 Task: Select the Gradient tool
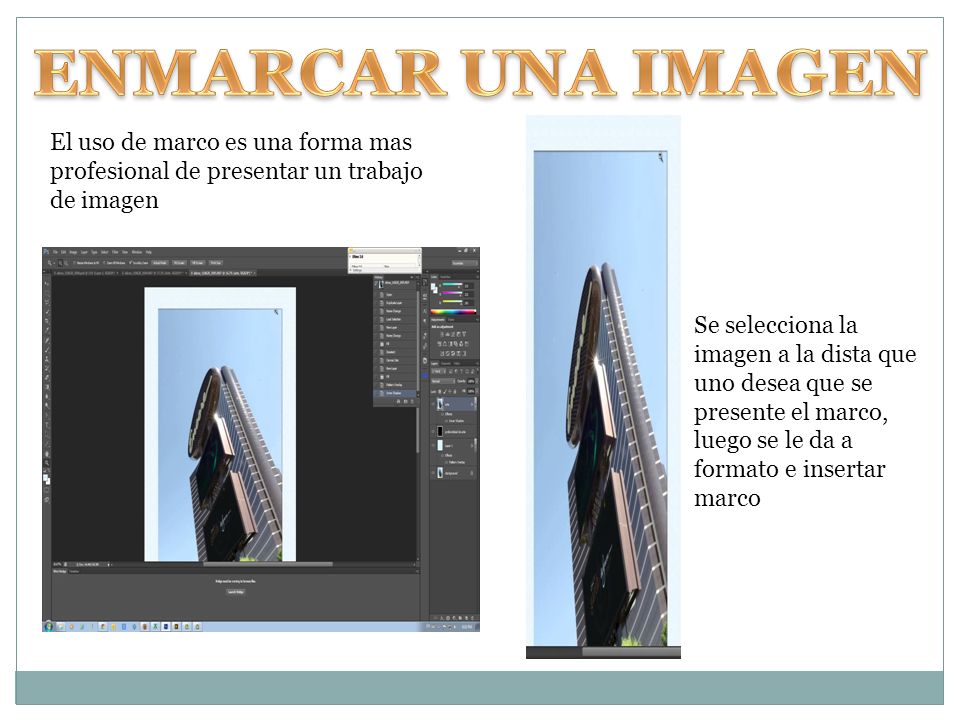coord(47,387)
